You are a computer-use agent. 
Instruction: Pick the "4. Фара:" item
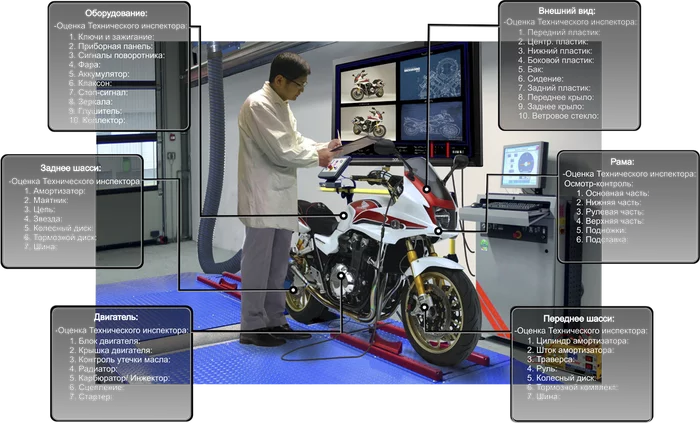[x=84, y=65]
